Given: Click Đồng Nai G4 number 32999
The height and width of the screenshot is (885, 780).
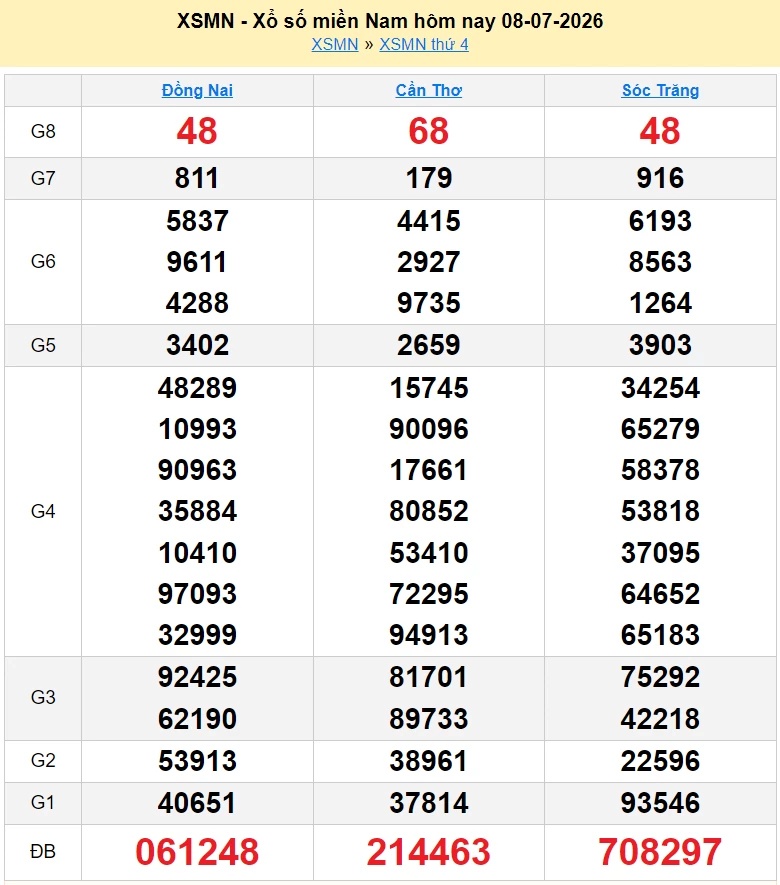Looking at the screenshot, I should (197, 635).
